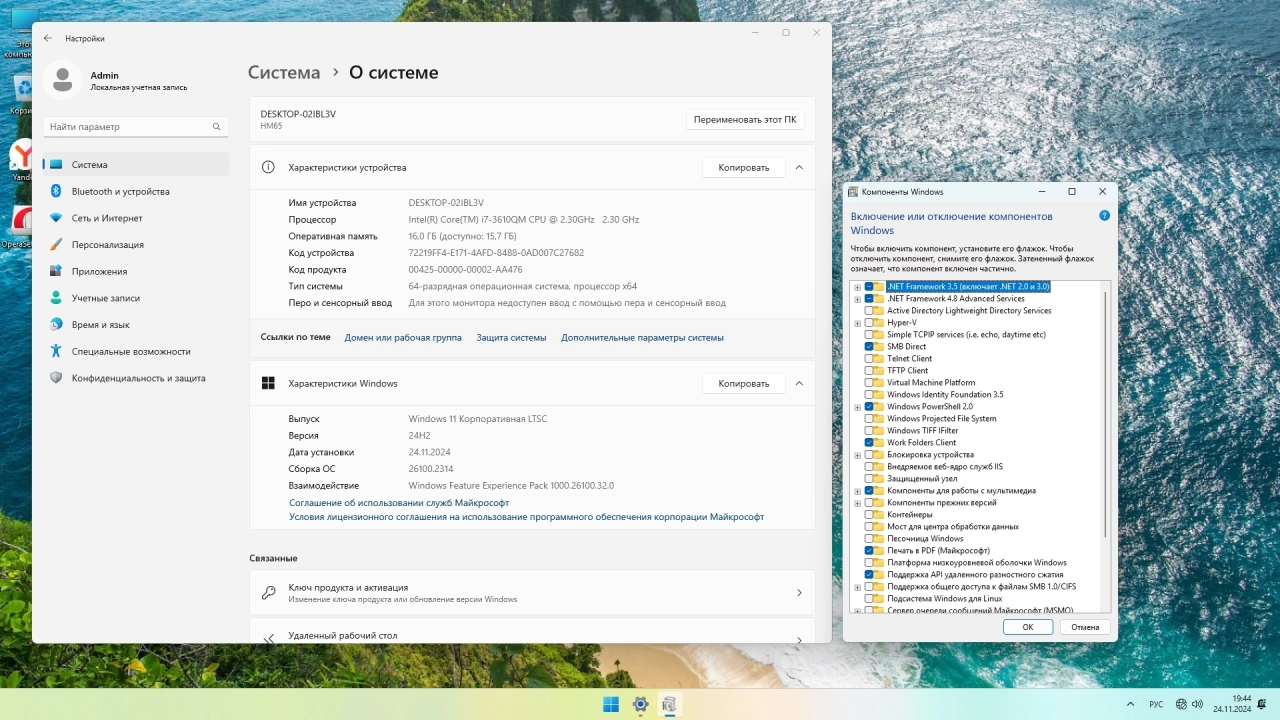Click the РУС language indicator
Viewport: 1280px width, 720px height.
tap(1156, 704)
